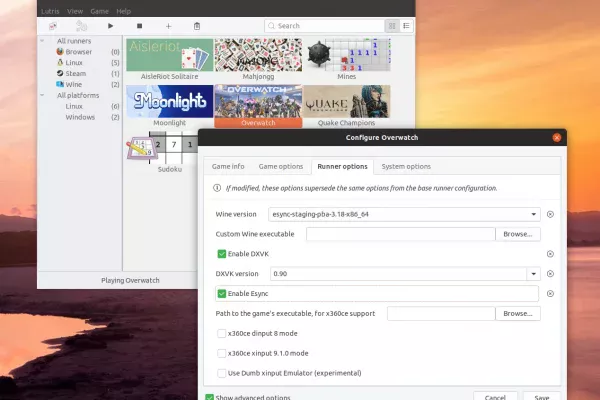Viewport: 600px width, 400px height.
Task: Switch to list view in Lutris
Action: coord(406,26)
